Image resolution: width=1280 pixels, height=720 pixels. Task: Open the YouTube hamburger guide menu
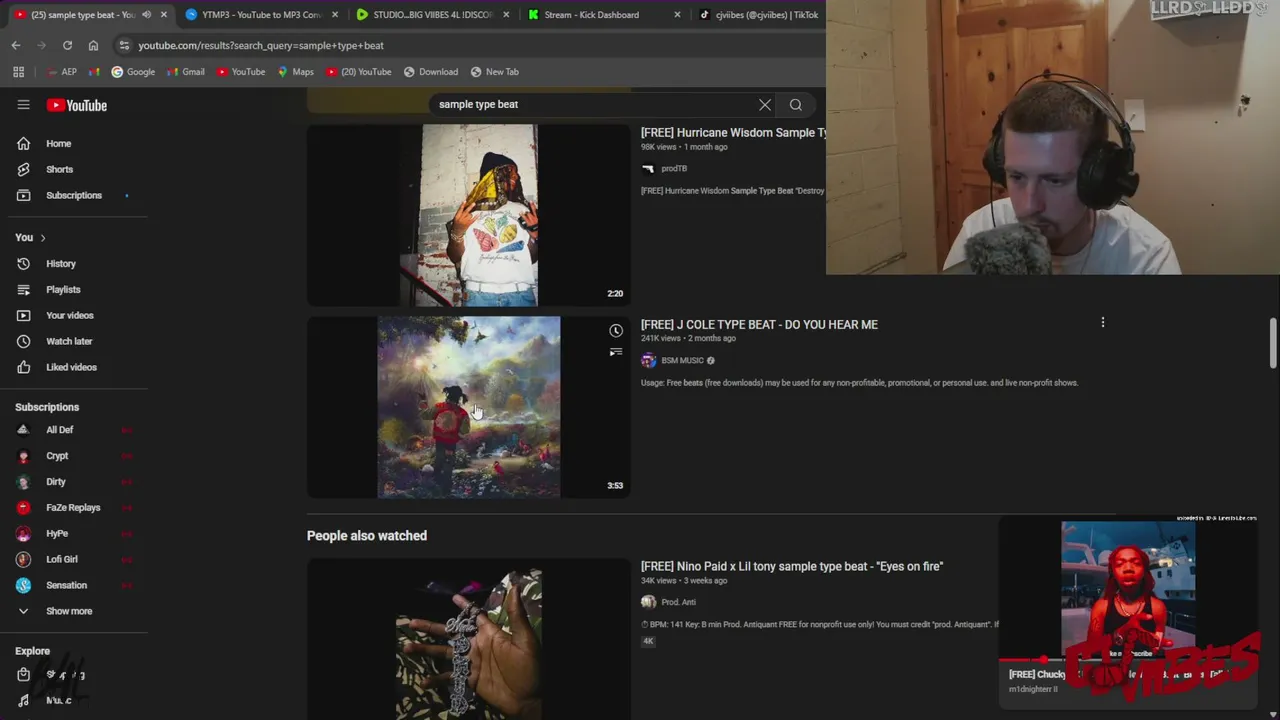pos(23,105)
